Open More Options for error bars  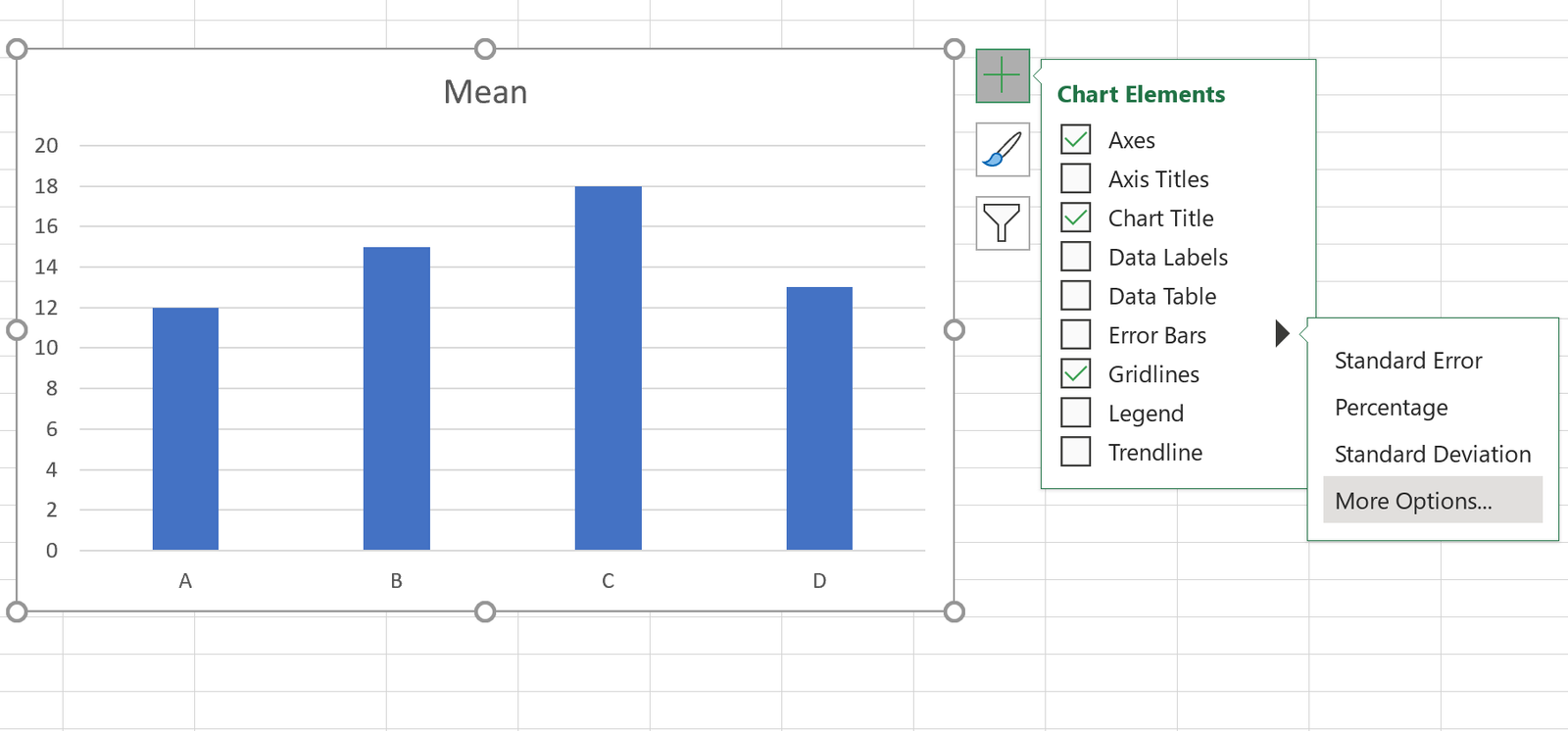pos(1413,501)
